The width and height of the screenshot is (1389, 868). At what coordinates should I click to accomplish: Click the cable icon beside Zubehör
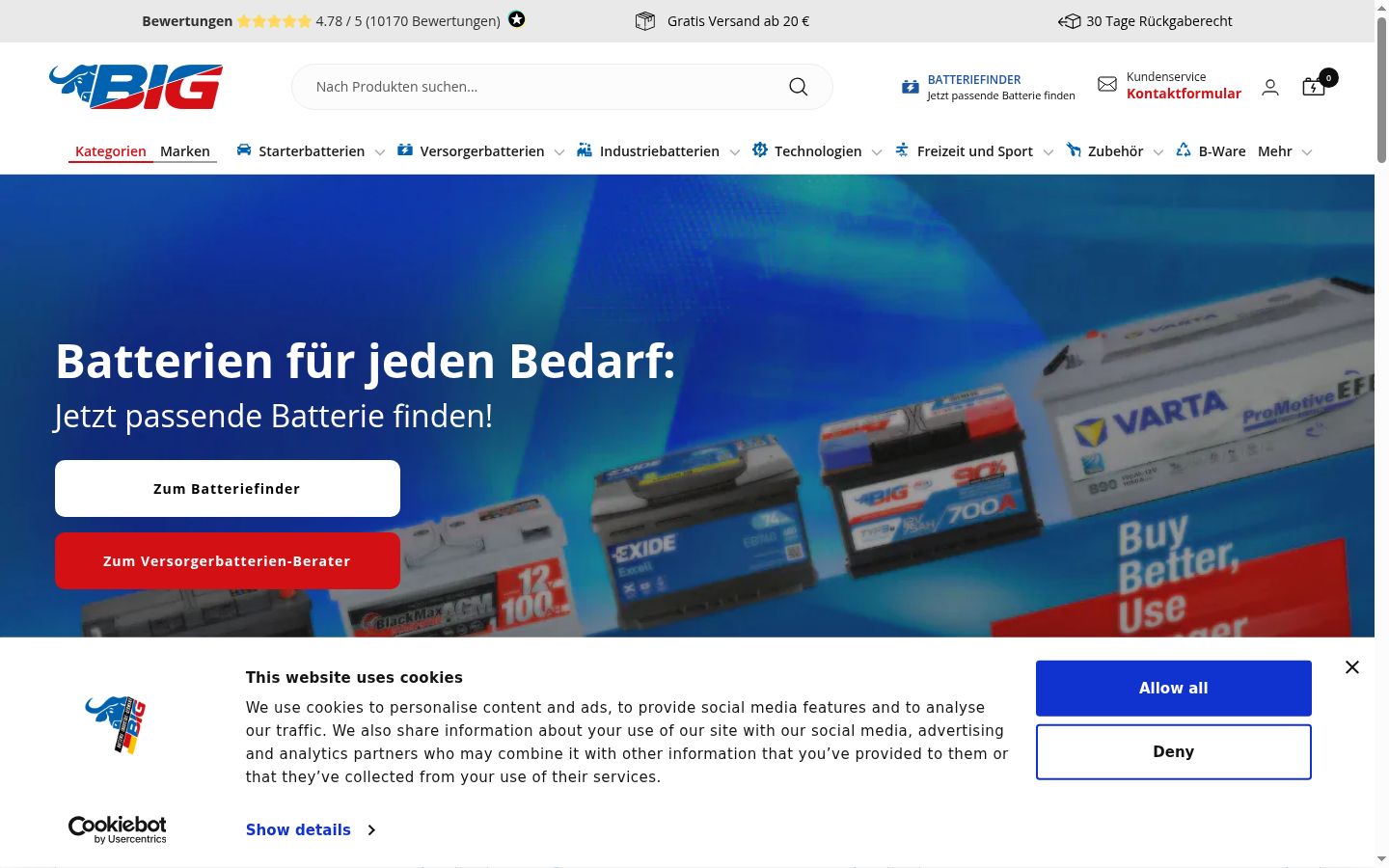(1074, 150)
